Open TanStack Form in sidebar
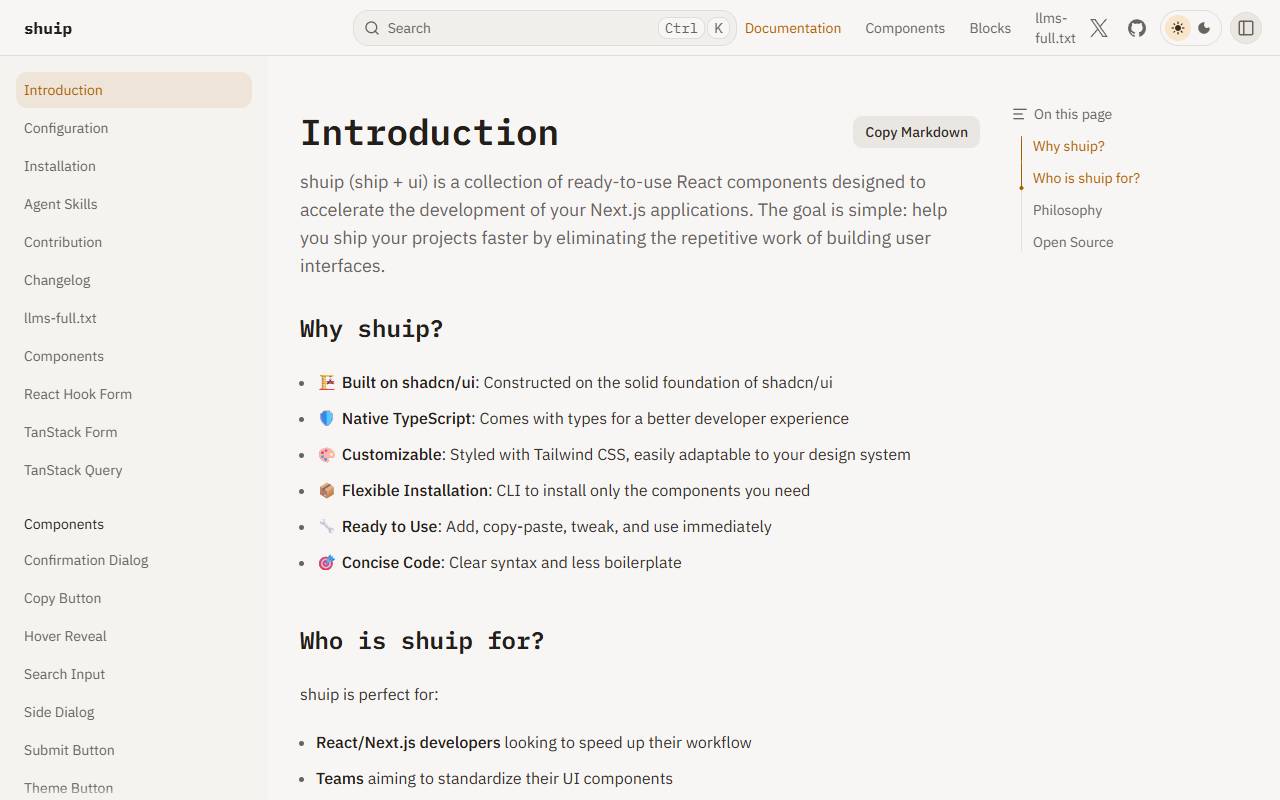The image size is (1280, 800). pos(134,432)
